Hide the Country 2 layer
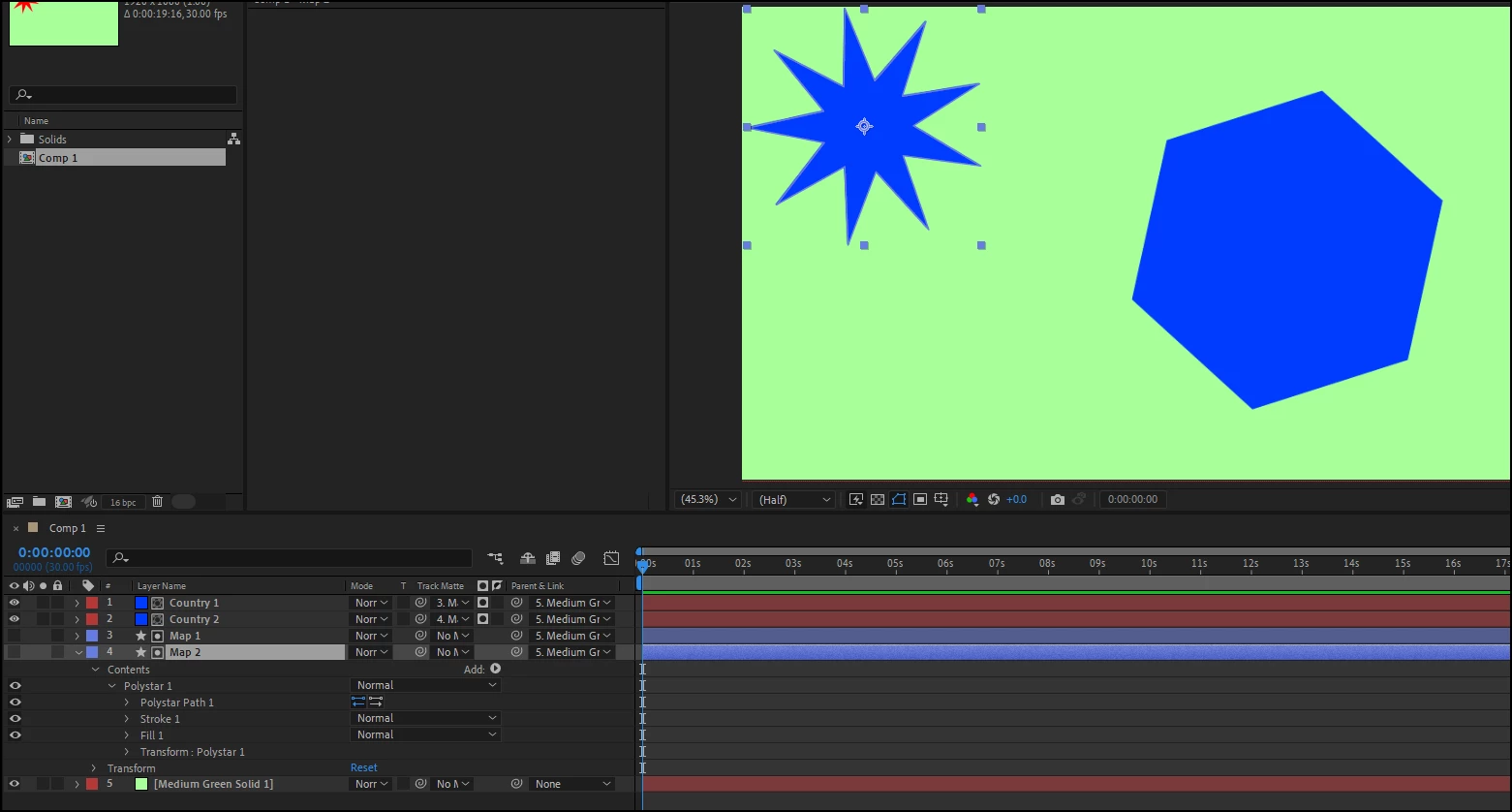This screenshot has height=812, width=1512. pos(15,619)
